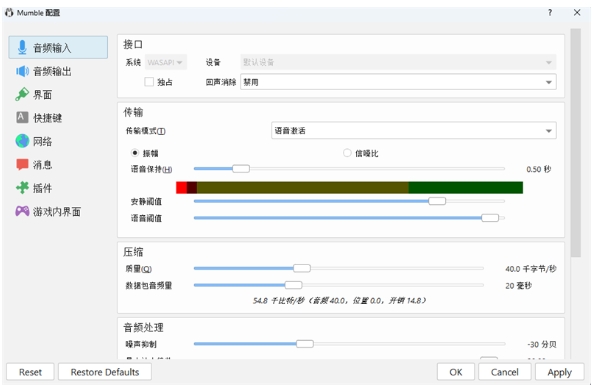592x385 pixels.
Task: Click the speaker icon for 音频输出
Action: pos(22,71)
